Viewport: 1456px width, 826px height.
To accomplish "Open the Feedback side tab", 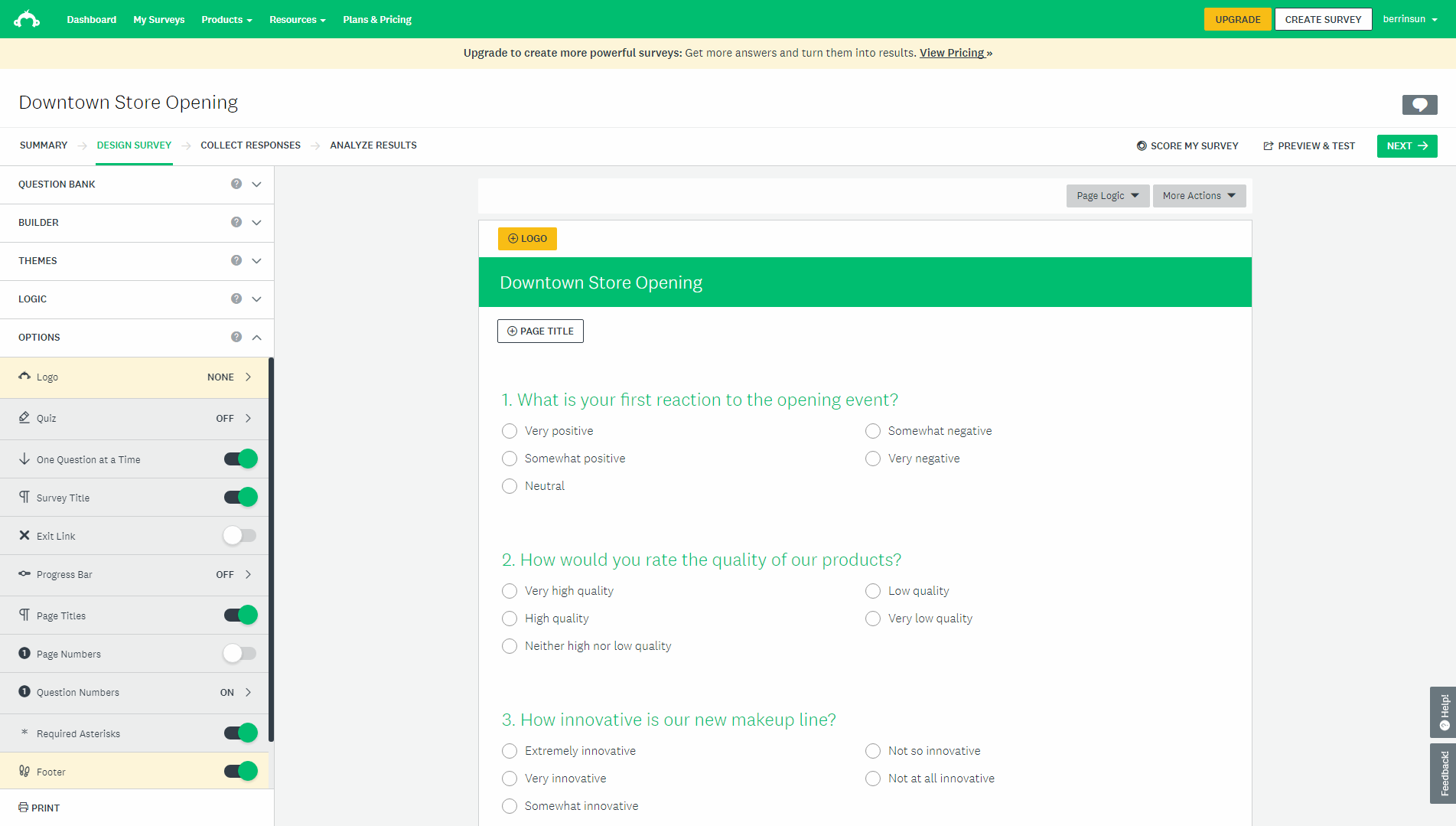I will coord(1443,773).
